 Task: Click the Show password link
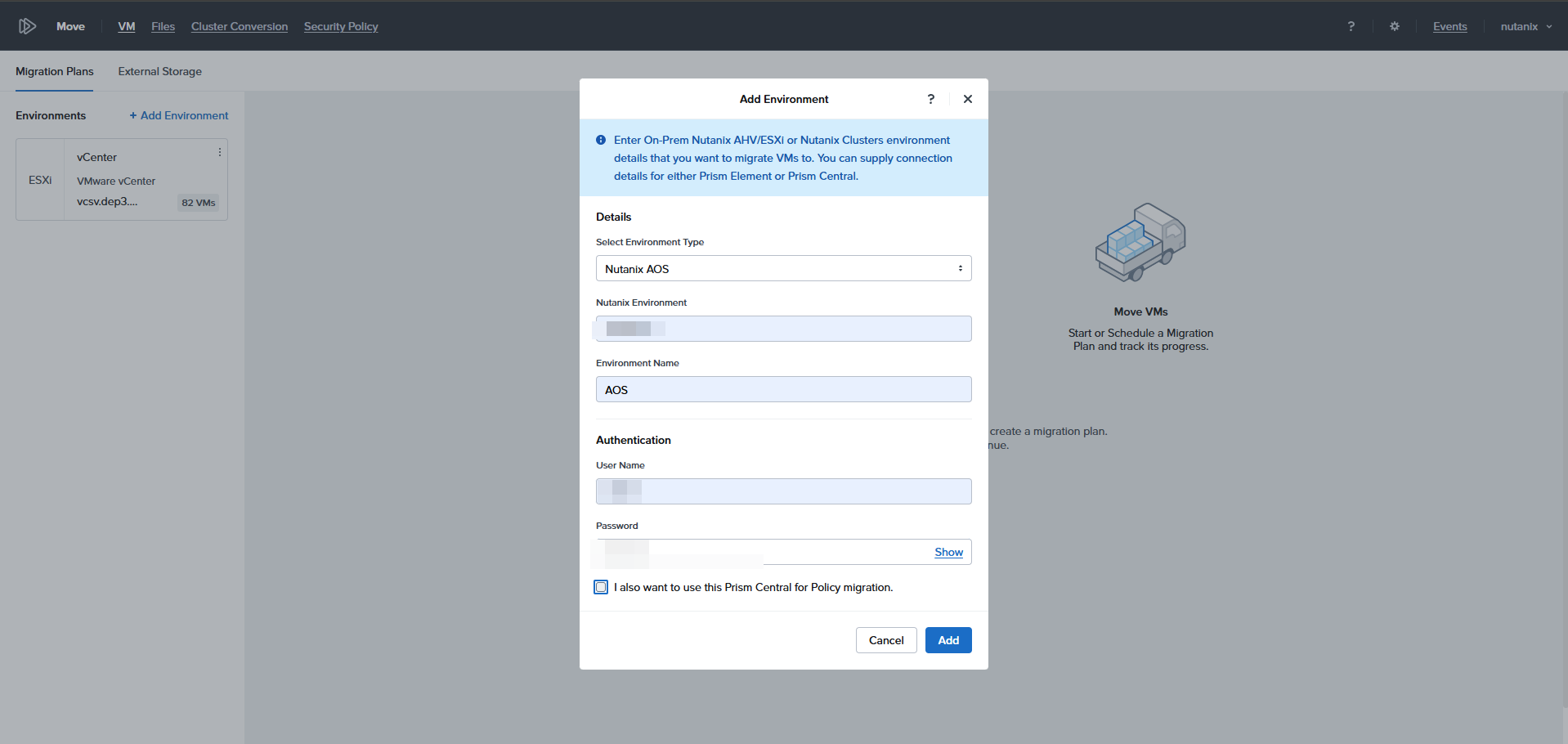948,552
